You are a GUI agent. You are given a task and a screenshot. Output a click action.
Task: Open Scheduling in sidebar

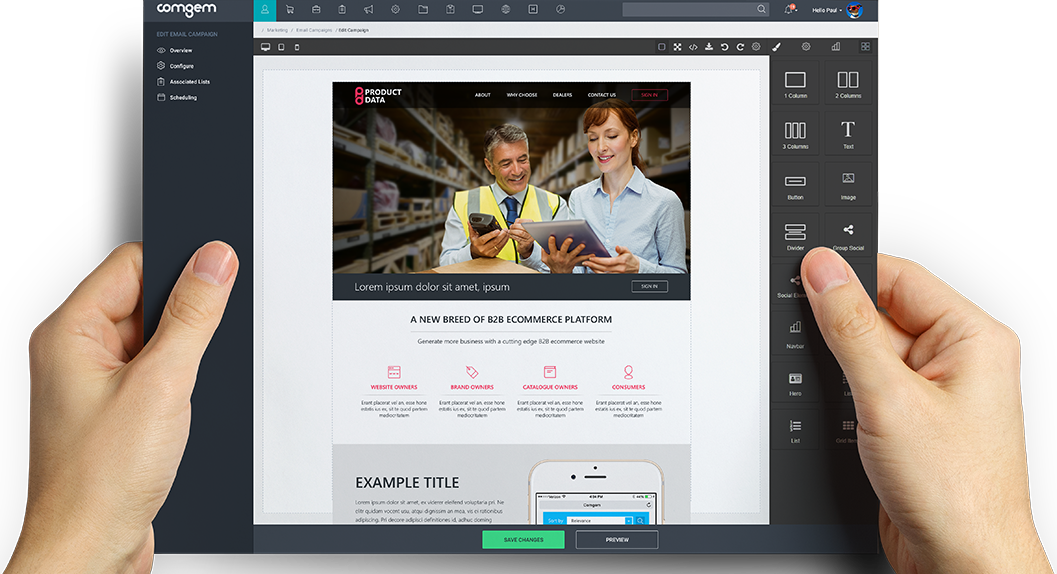[177, 97]
